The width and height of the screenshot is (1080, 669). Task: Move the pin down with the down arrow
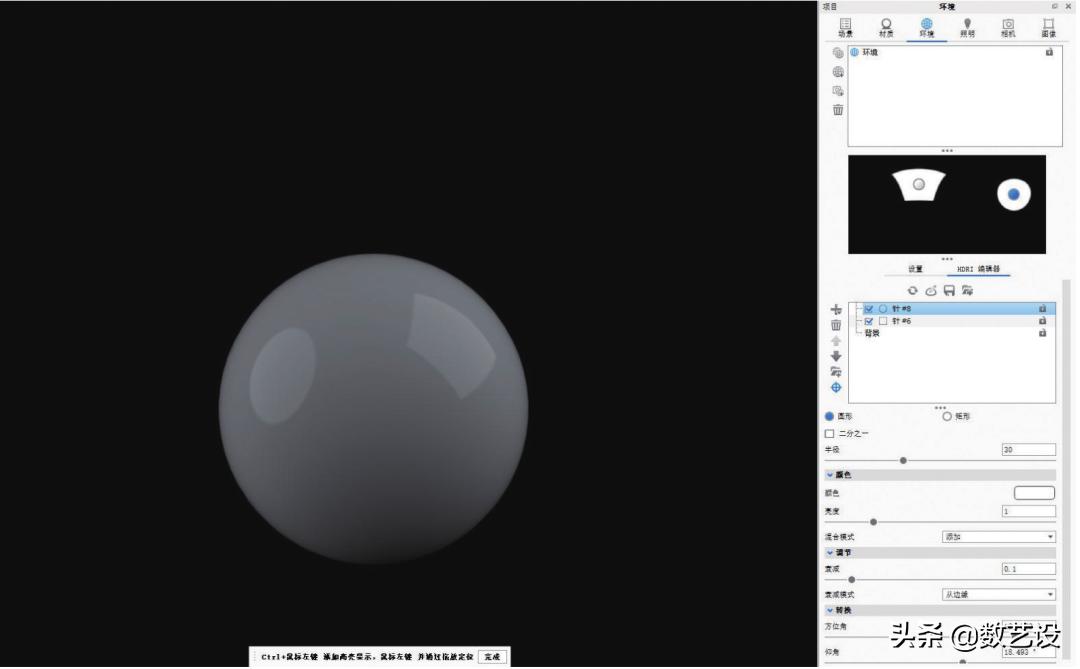[x=836, y=356]
